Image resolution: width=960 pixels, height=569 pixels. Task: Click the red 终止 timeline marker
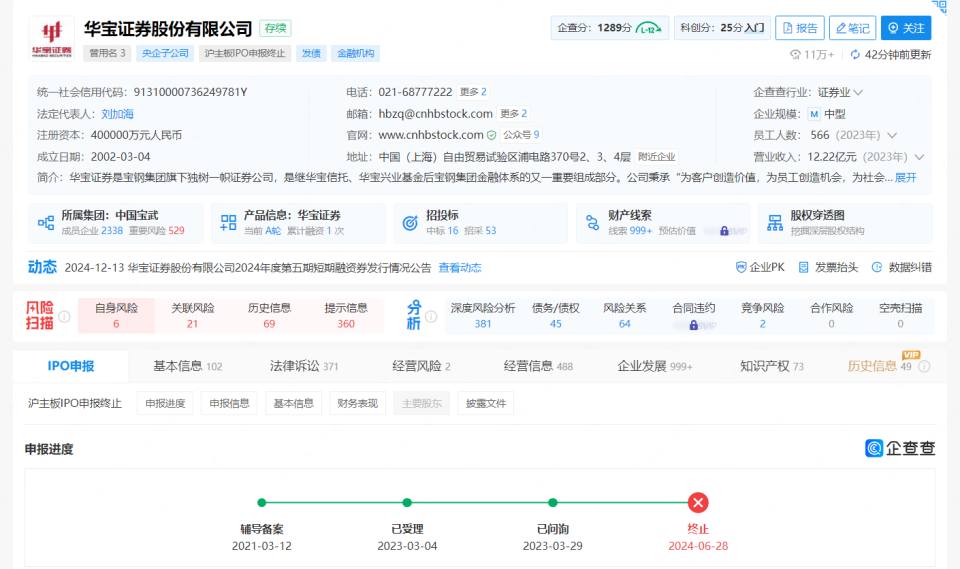tap(698, 503)
